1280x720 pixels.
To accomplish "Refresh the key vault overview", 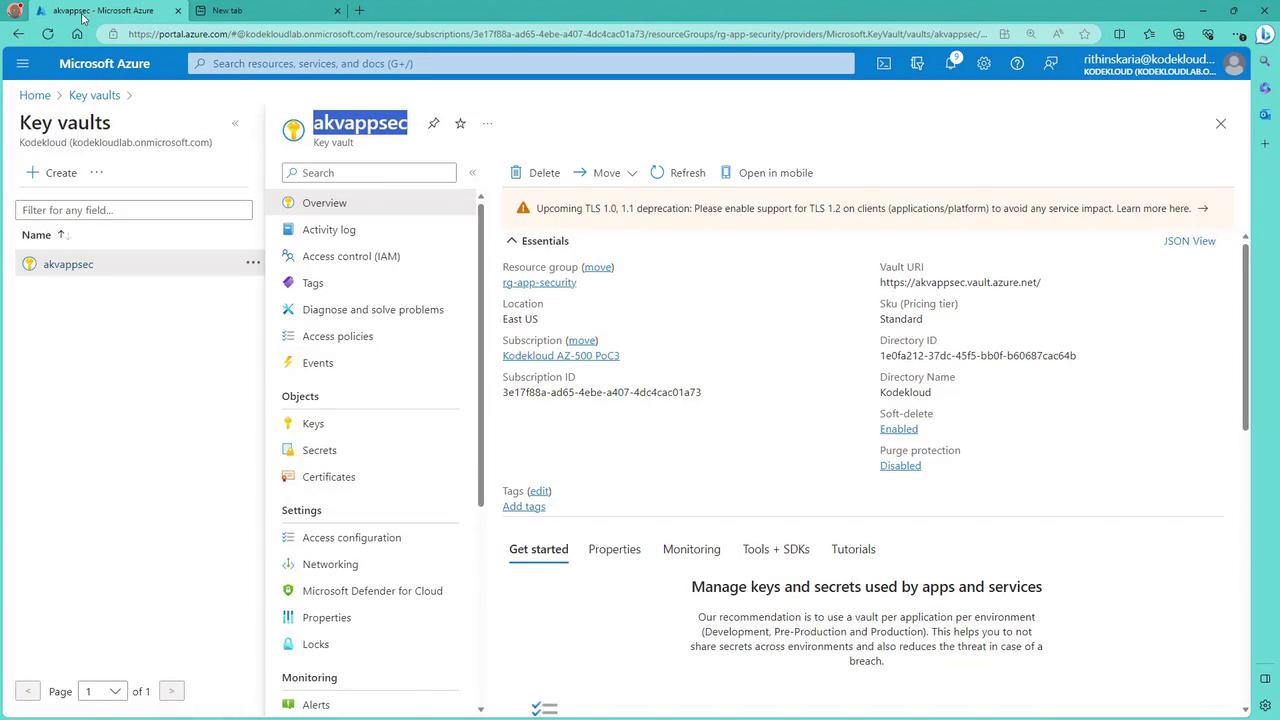I will click(678, 173).
